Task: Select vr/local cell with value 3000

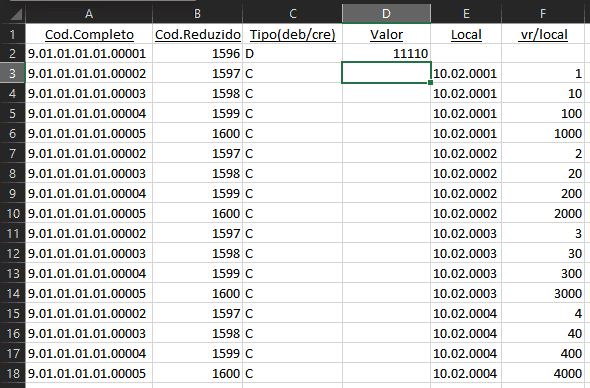Action: tap(543, 293)
